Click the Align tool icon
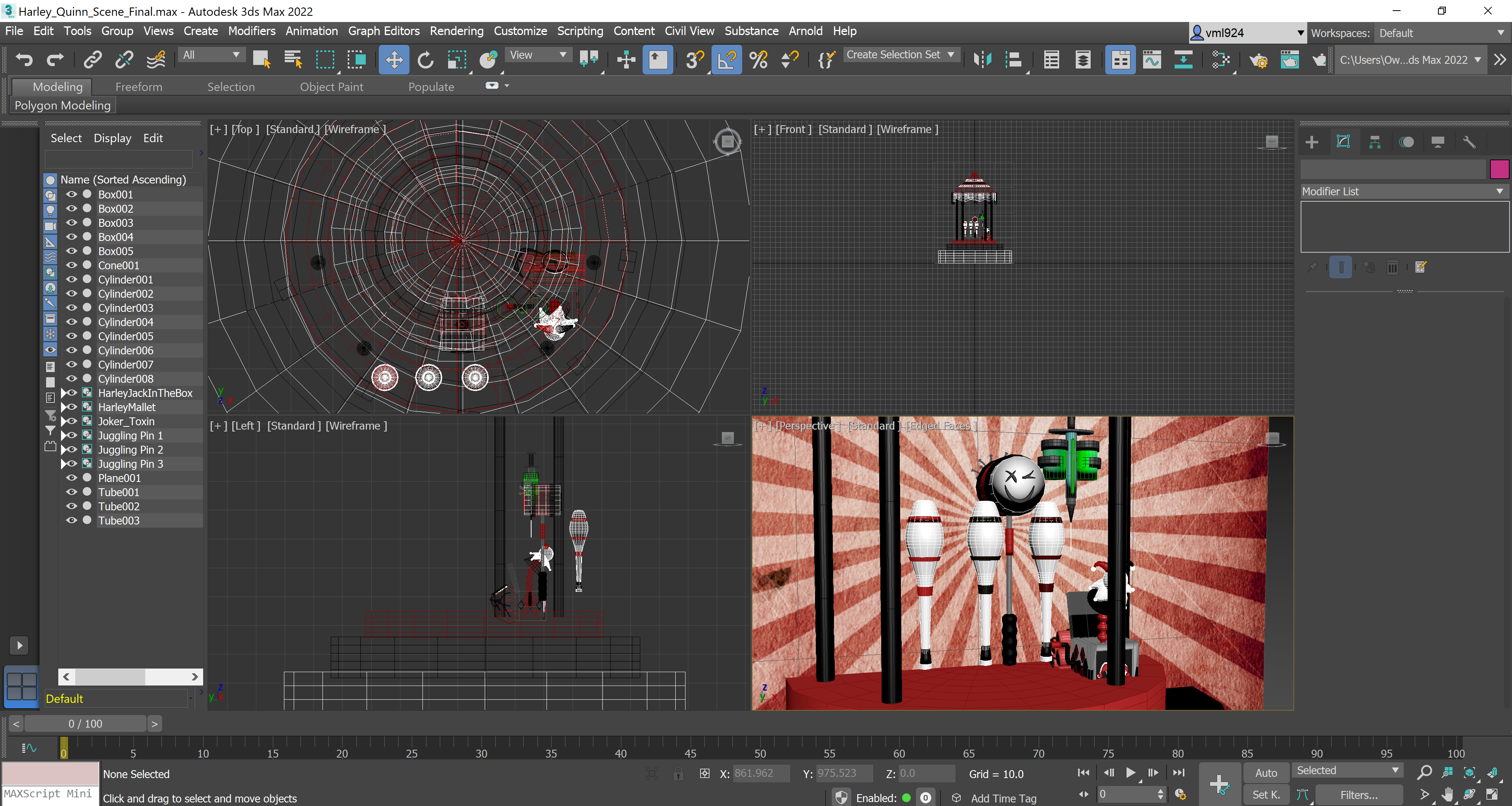 [1014, 59]
